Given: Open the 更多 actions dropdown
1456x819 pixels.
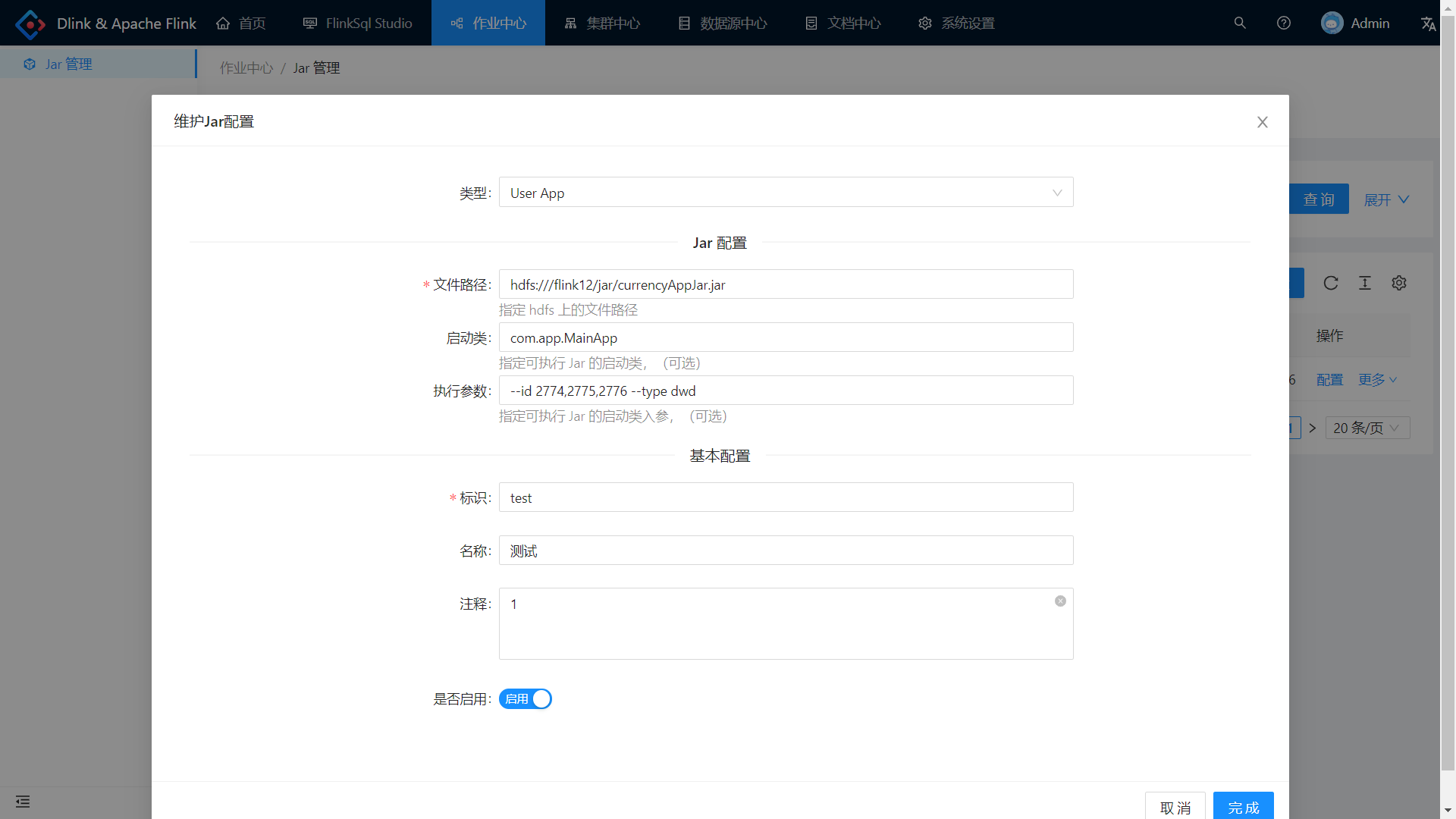Looking at the screenshot, I should tap(1377, 380).
